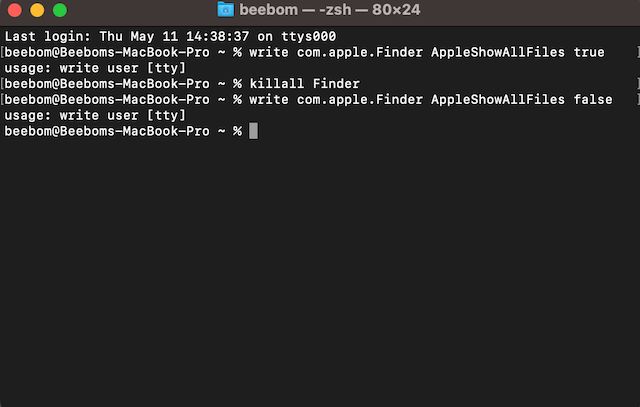Click second "usage: write user [tty]" output
Viewport: 640px width, 407px height.
point(95,116)
